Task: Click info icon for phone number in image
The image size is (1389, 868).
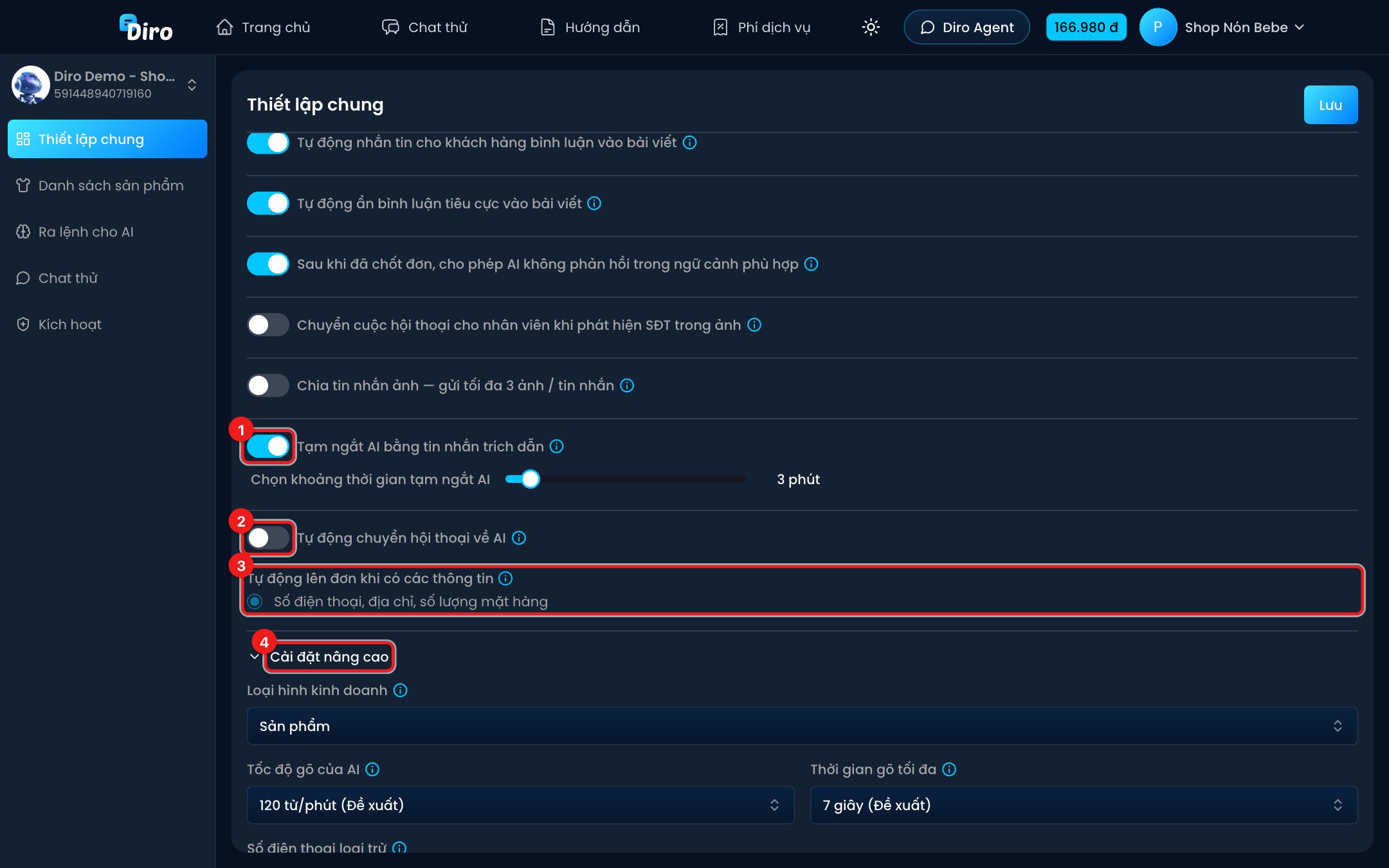Action: click(754, 325)
